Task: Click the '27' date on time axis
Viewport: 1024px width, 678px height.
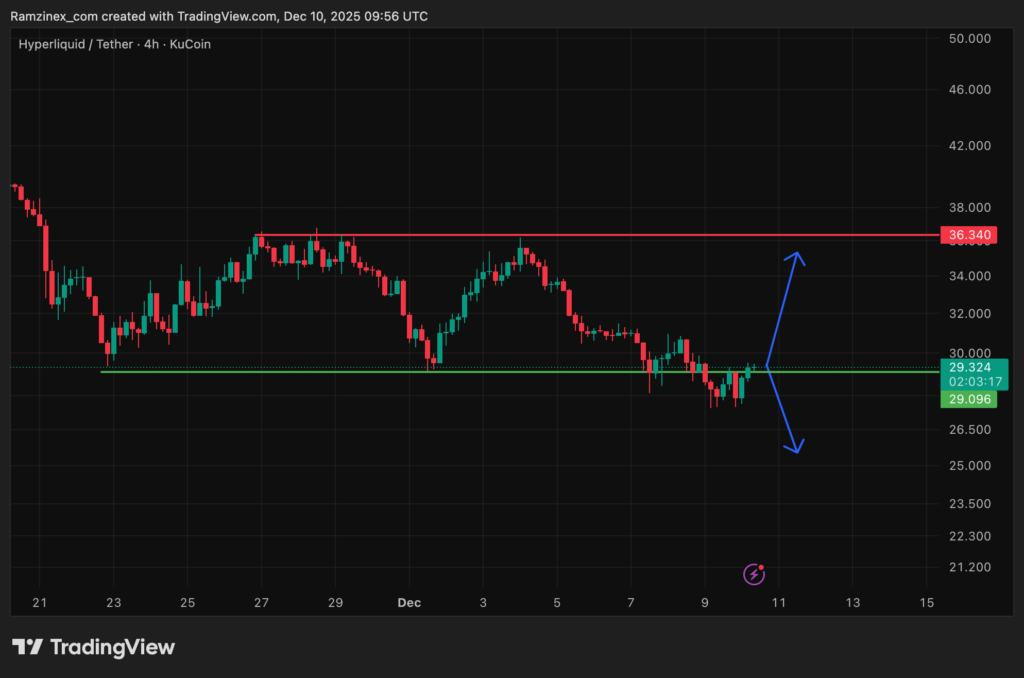Action: (261, 602)
